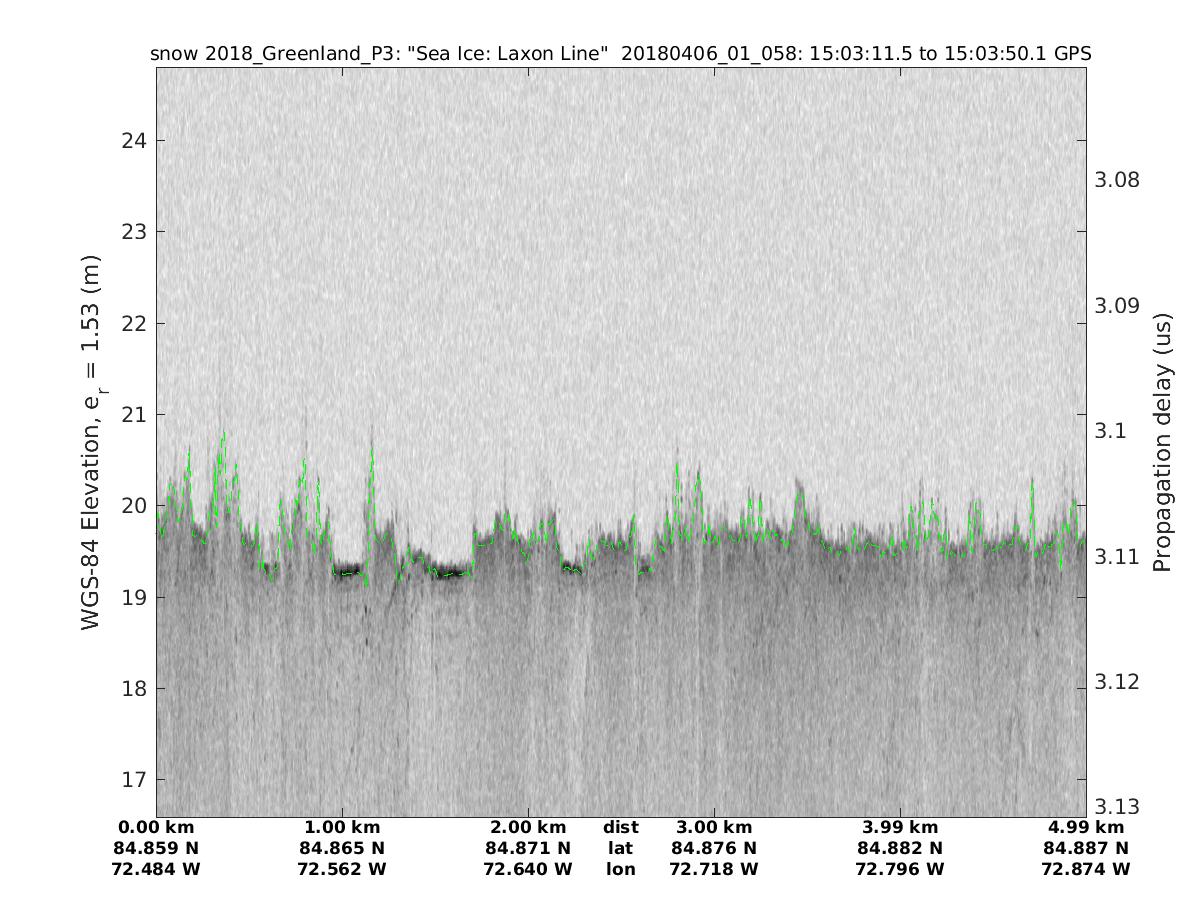Screen dimensions: 1200x900
Task: Click the 3.08 propagation delay tick
Action: pyautogui.click(x=1117, y=180)
